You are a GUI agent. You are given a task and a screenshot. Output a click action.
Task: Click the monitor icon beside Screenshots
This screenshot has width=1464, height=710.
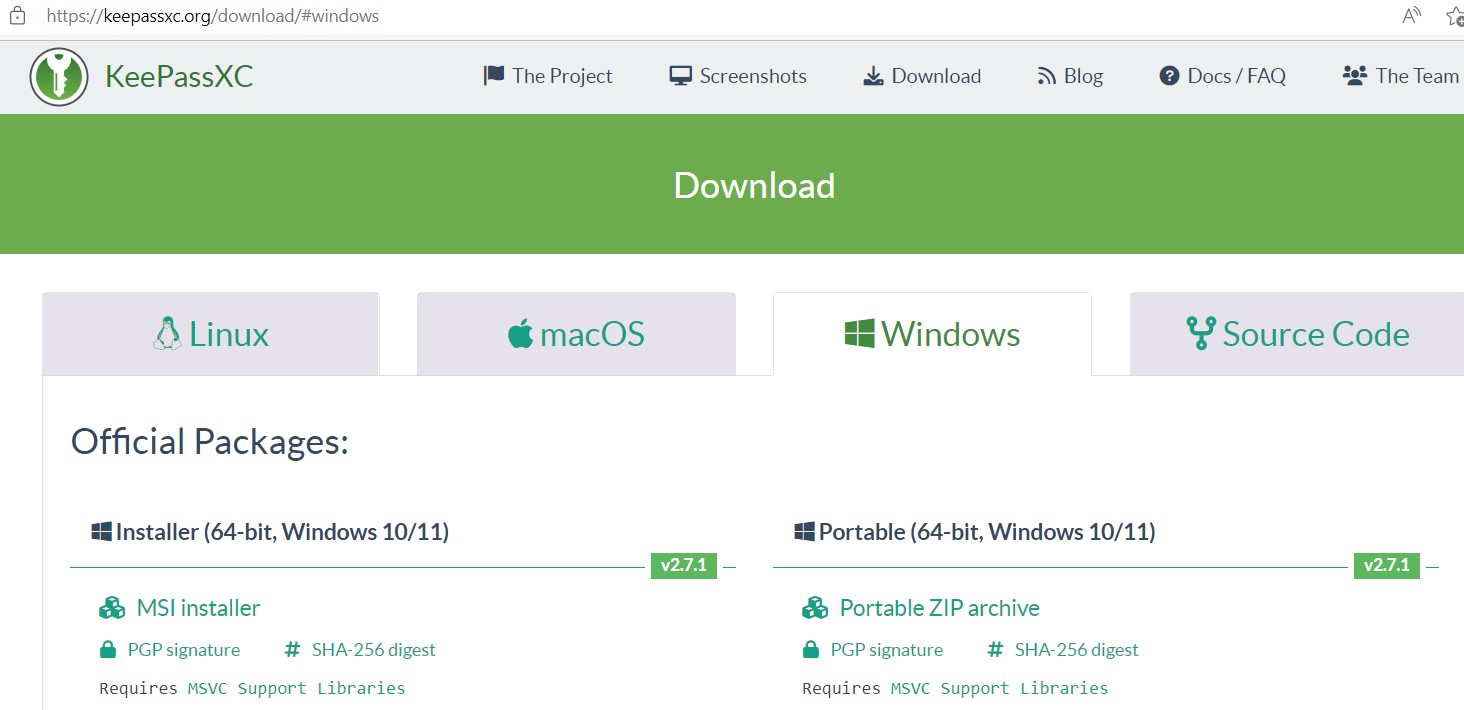pos(681,76)
